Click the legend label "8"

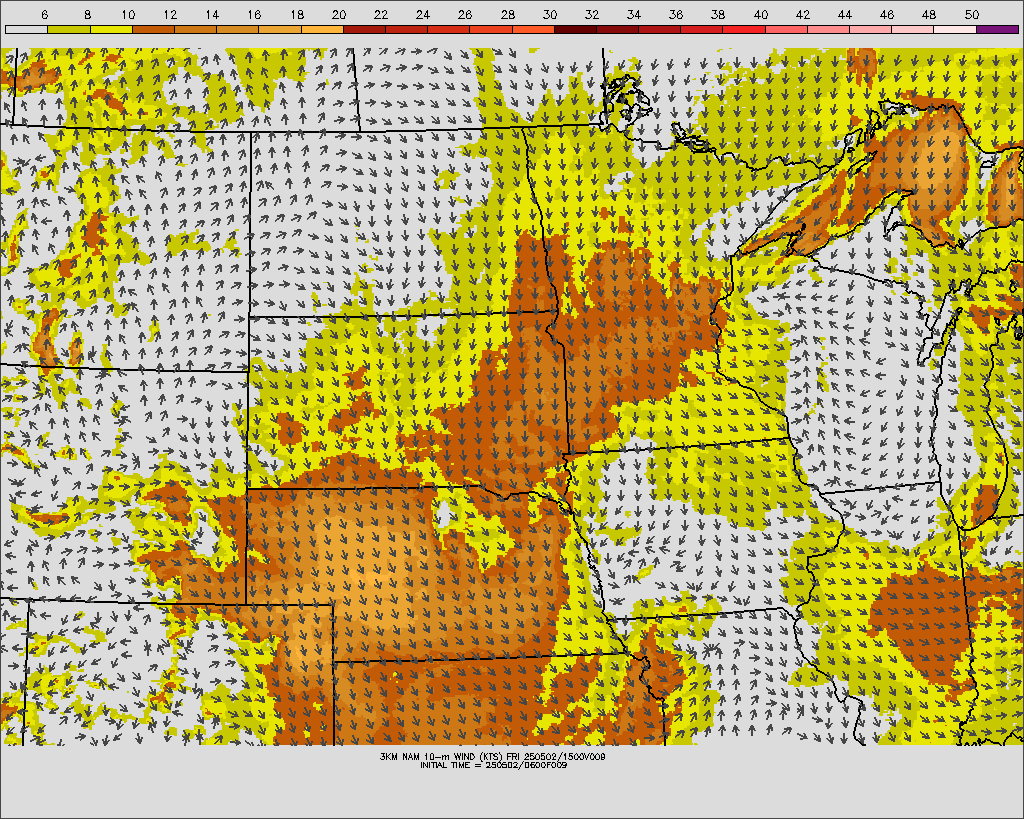(88, 14)
